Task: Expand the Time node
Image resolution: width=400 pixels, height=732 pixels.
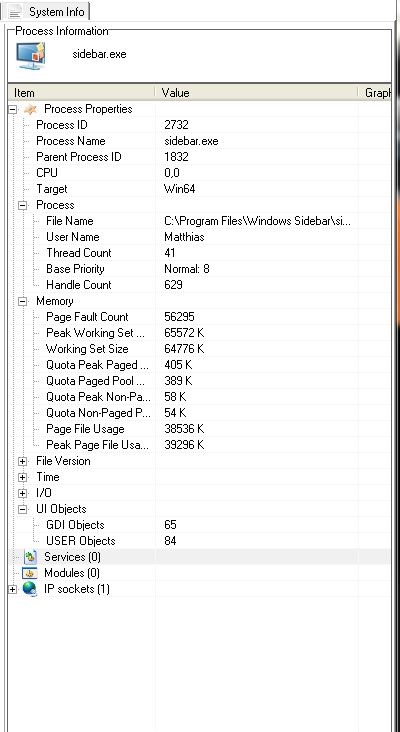Action: (x=22, y=478)
